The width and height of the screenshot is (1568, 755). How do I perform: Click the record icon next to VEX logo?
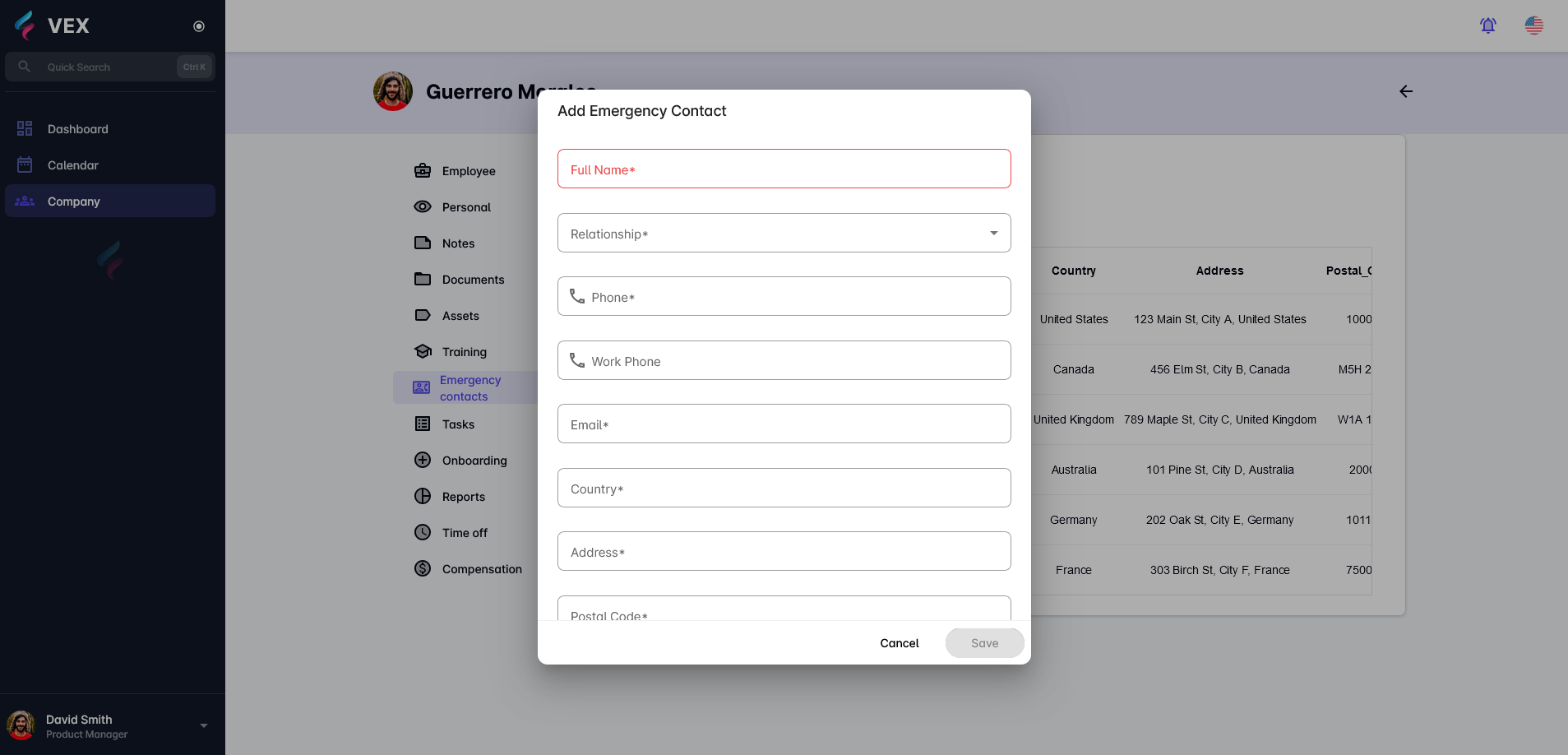(198, 26)
